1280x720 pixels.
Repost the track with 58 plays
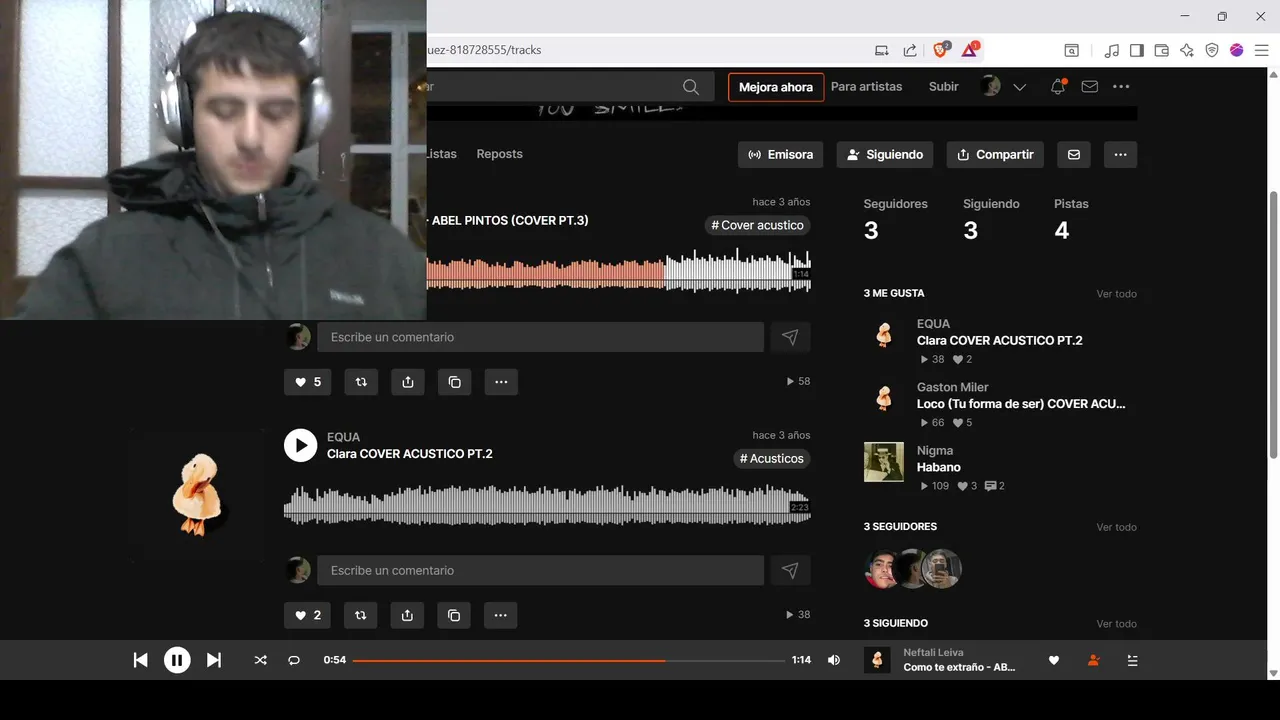click(361, 382)
